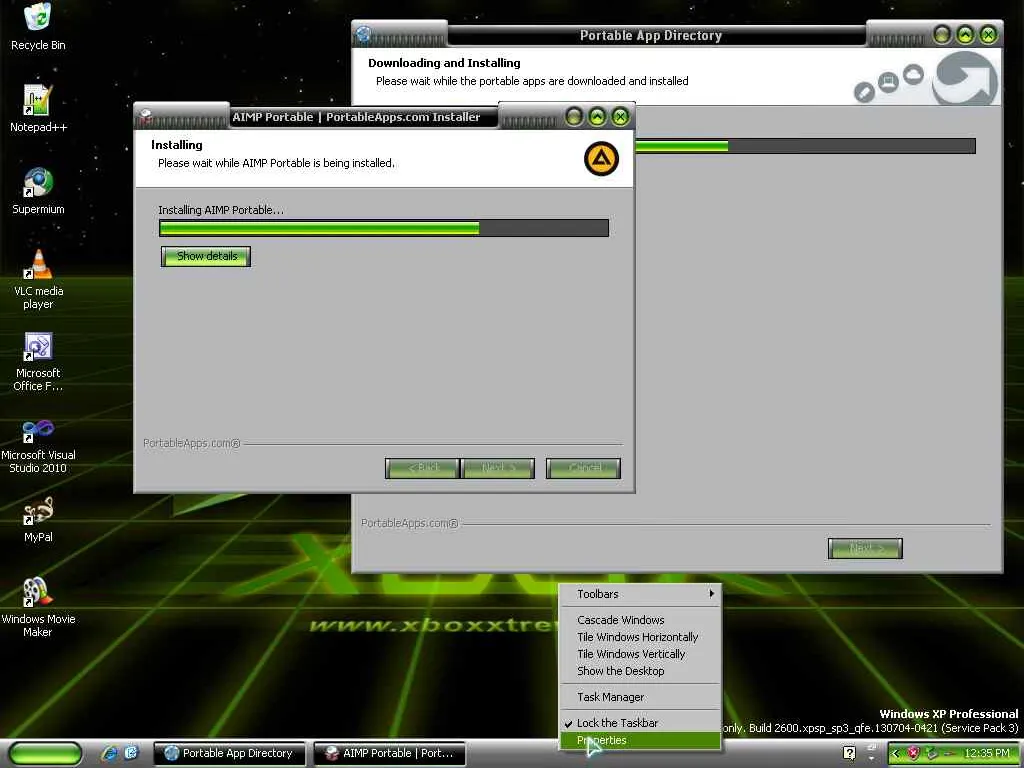Select Show the Desktop menu entry
Viewport: 1024px width, 768px height.
(x=641, y=671)
